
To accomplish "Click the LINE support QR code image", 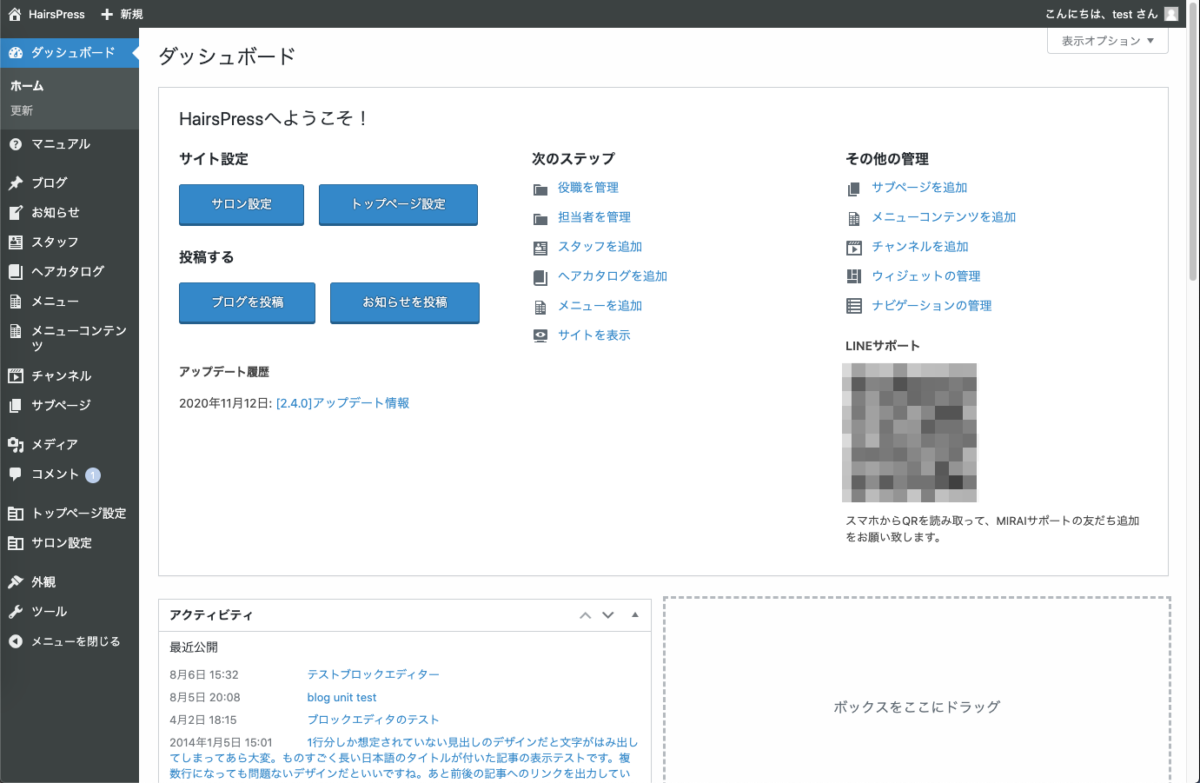I will (909, 432).
